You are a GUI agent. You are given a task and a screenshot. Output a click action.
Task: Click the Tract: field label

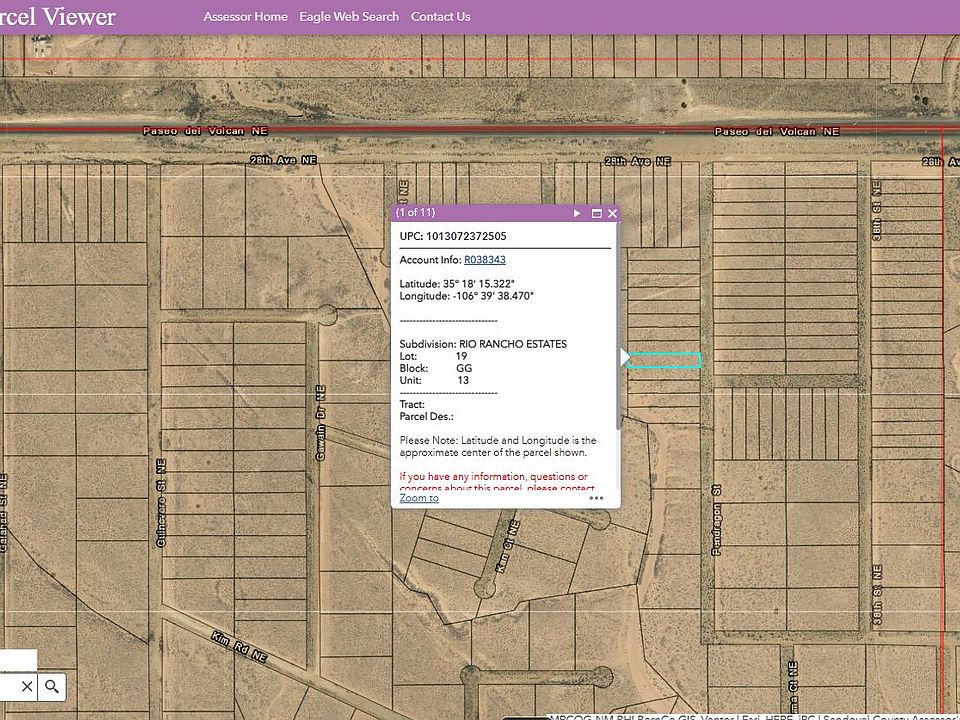pyautogui.click(x=412, y=405)
